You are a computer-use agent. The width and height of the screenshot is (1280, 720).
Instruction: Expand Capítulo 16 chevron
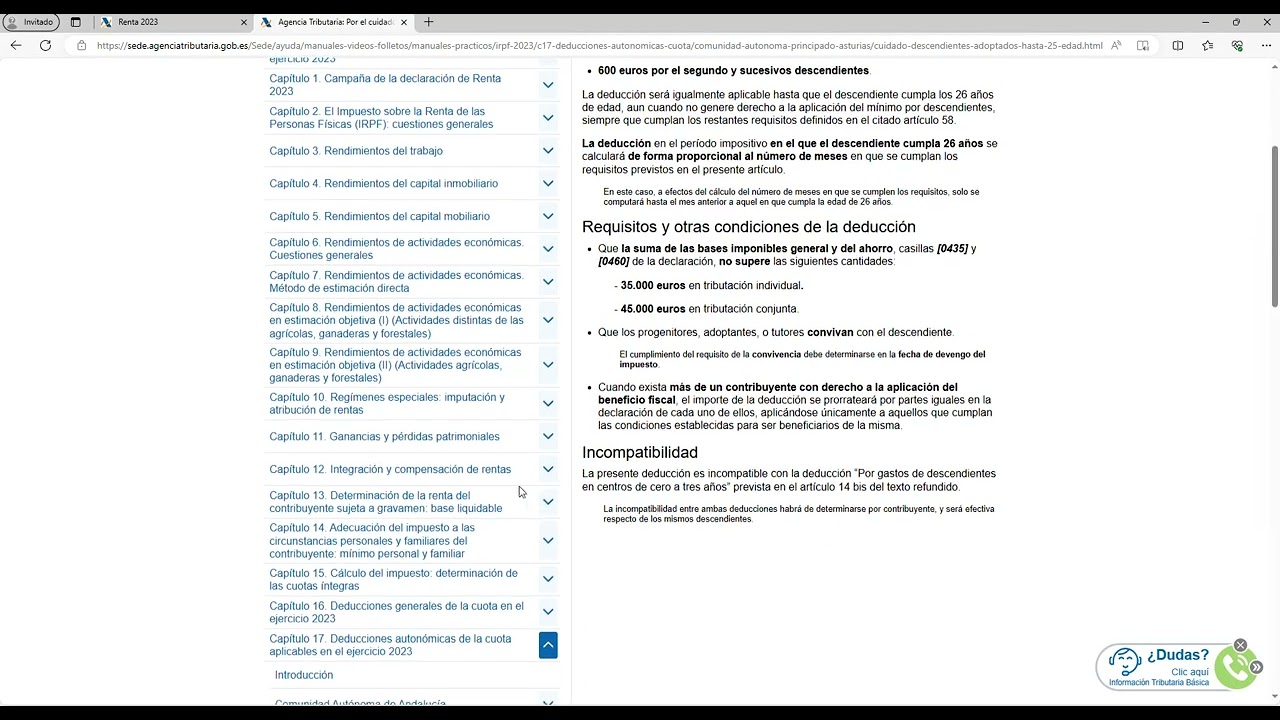coord(548,612)
